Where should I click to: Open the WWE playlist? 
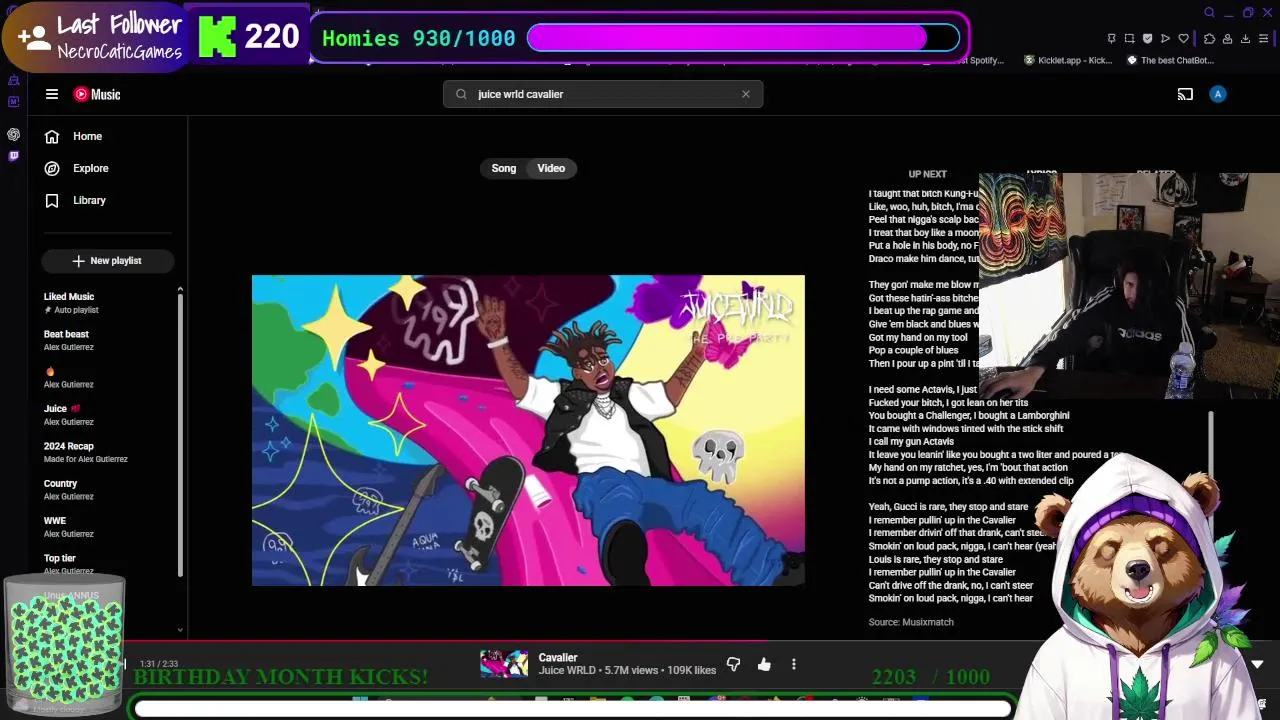(x=108, y=527)
